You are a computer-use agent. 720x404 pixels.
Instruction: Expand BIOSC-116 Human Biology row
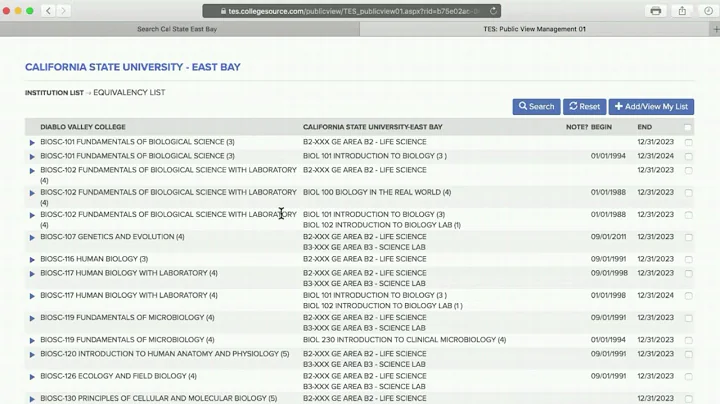coord(32,259)
